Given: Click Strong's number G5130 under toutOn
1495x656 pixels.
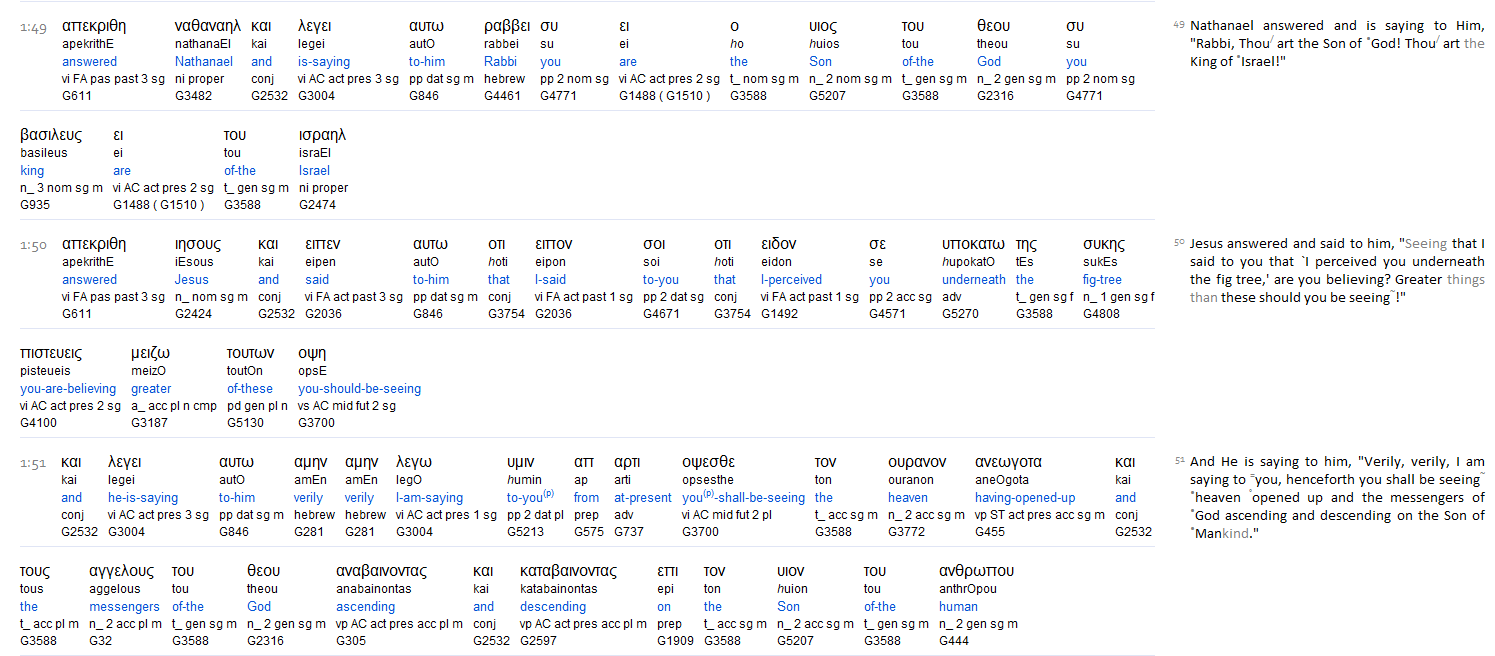Looking at the screenshot, I should 247,423.
